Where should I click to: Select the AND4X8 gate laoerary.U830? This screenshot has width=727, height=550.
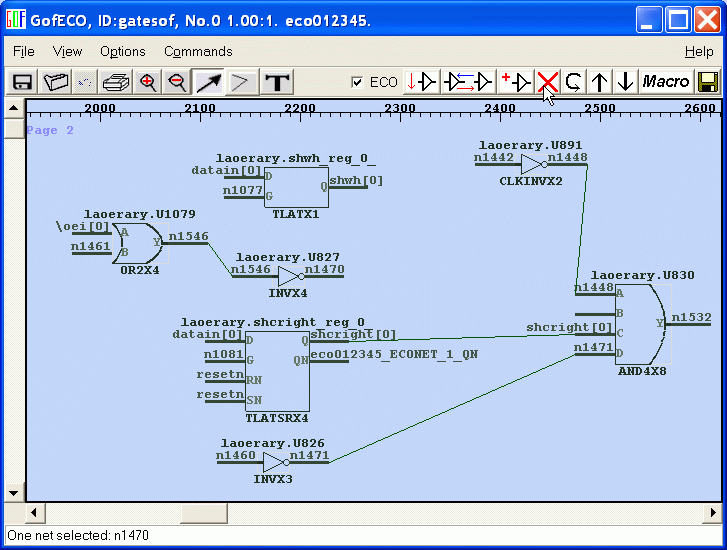[640, 323]
